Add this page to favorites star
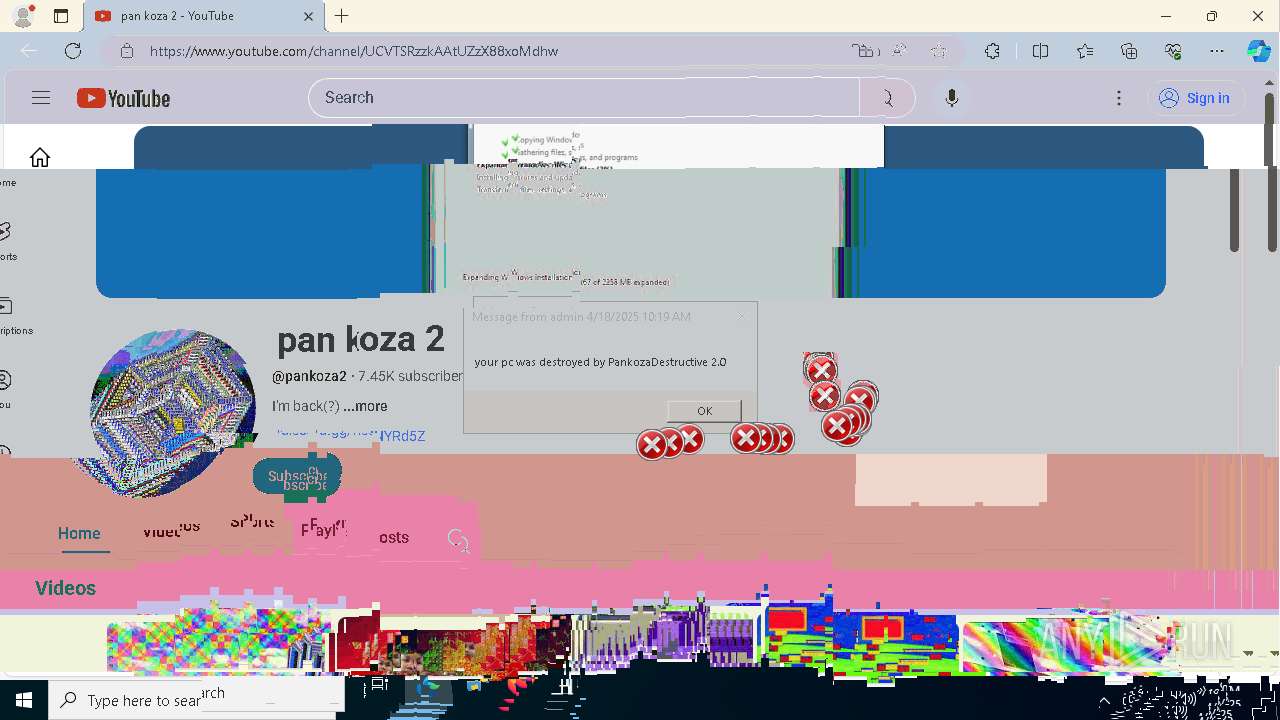 [x=938, y=51]
